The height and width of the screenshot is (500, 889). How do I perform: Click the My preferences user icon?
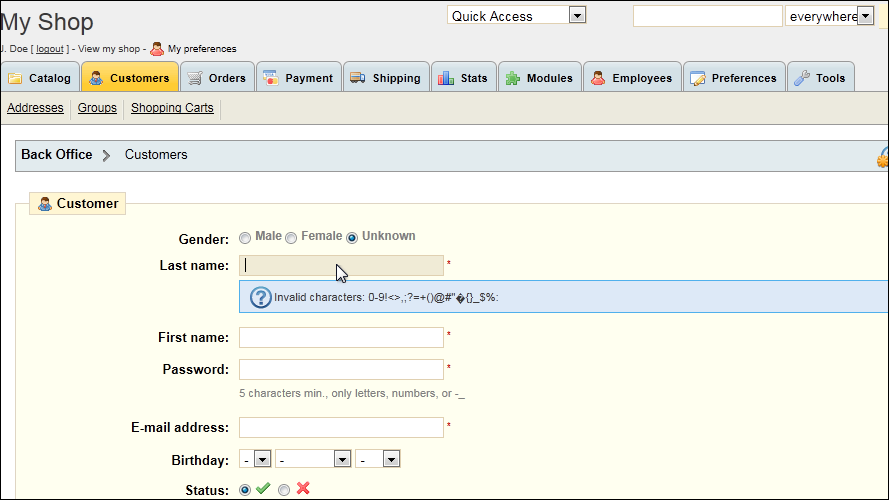coord(157,49)
